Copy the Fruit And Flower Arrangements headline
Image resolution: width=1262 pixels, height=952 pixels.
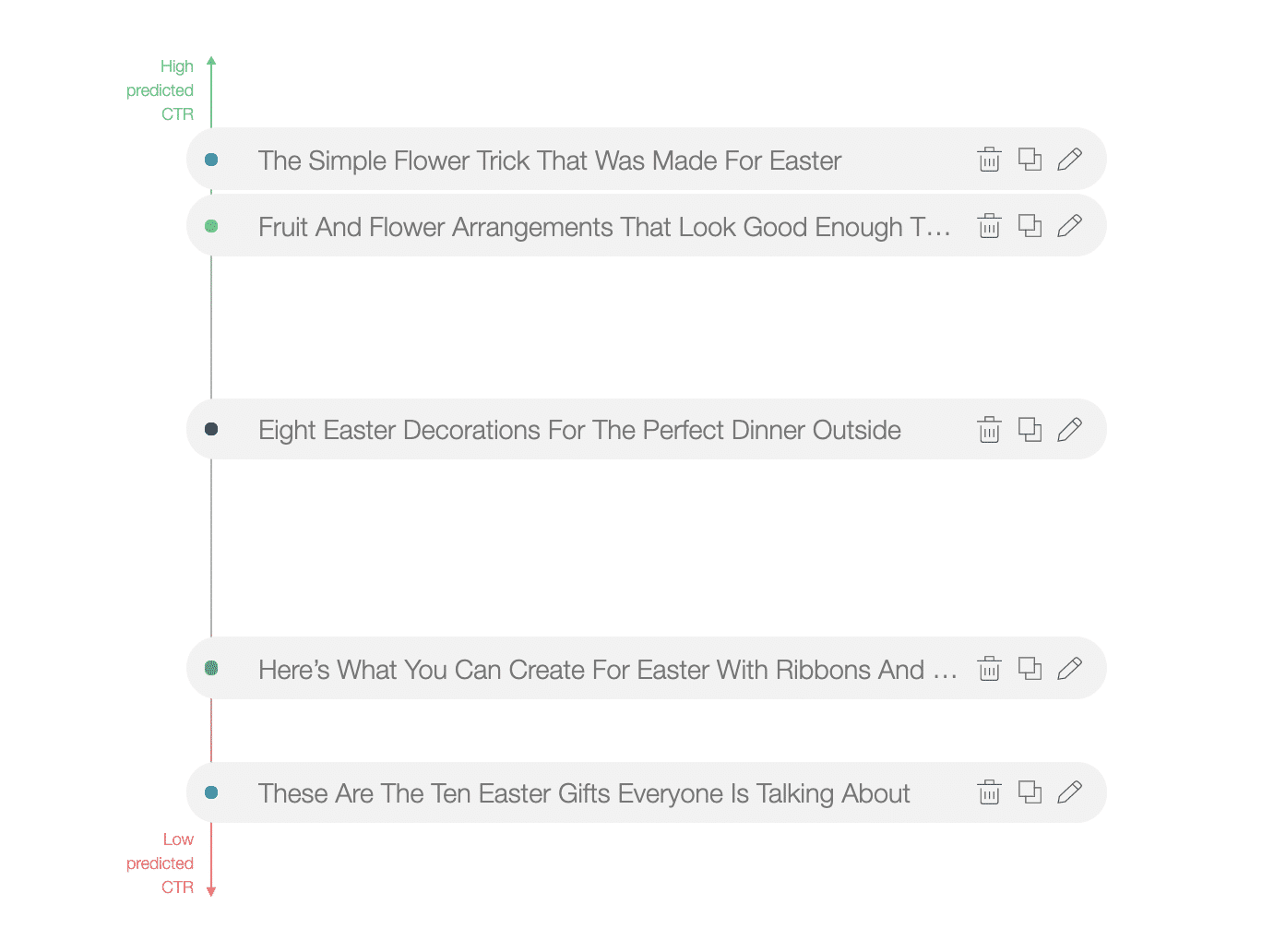[x=1030, y=226]
